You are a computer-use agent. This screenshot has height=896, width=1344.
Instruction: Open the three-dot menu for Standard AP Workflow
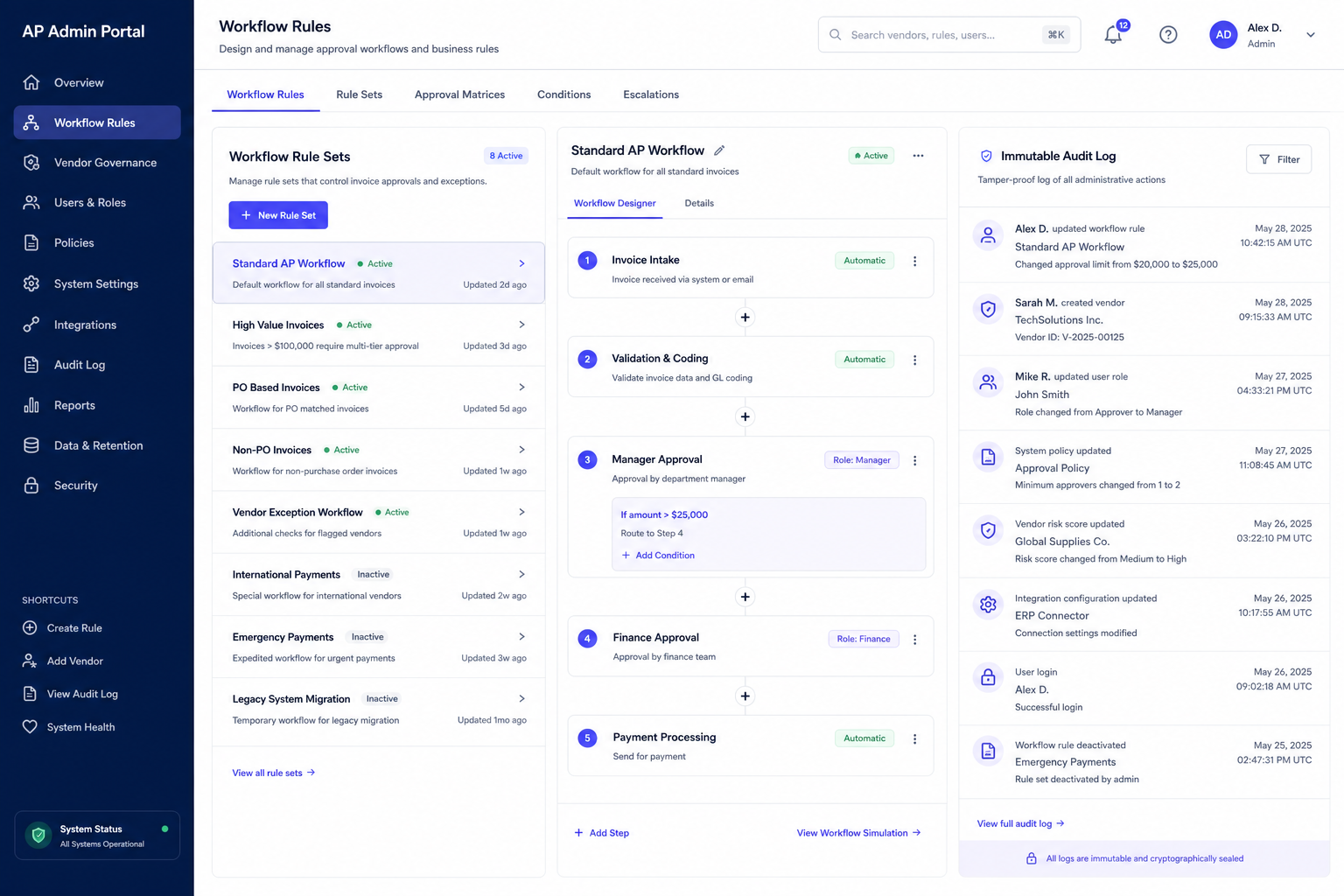[x=918, y=156]
